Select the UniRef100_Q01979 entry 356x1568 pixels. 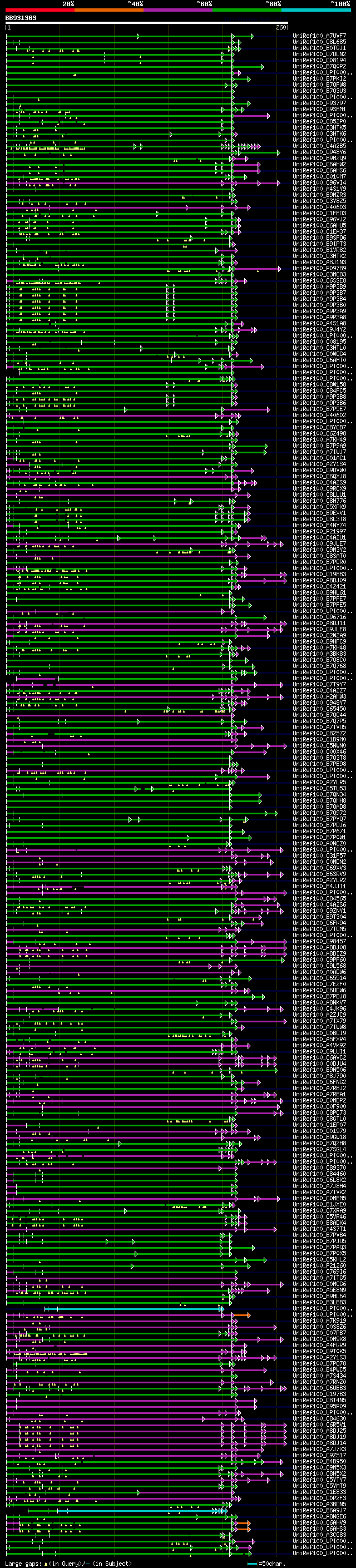[x=319, y=1131]
